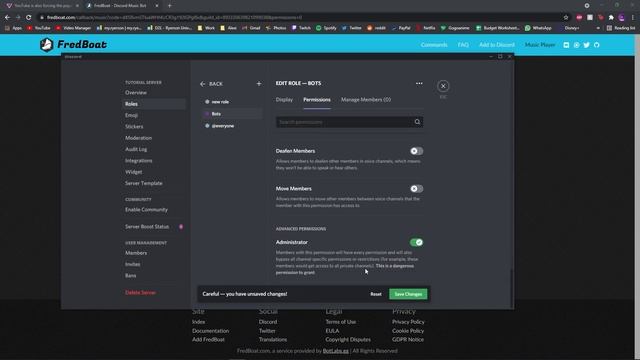Bookmark this page with star icon
The image size is (640, 360).
click(x=566, y=18)
